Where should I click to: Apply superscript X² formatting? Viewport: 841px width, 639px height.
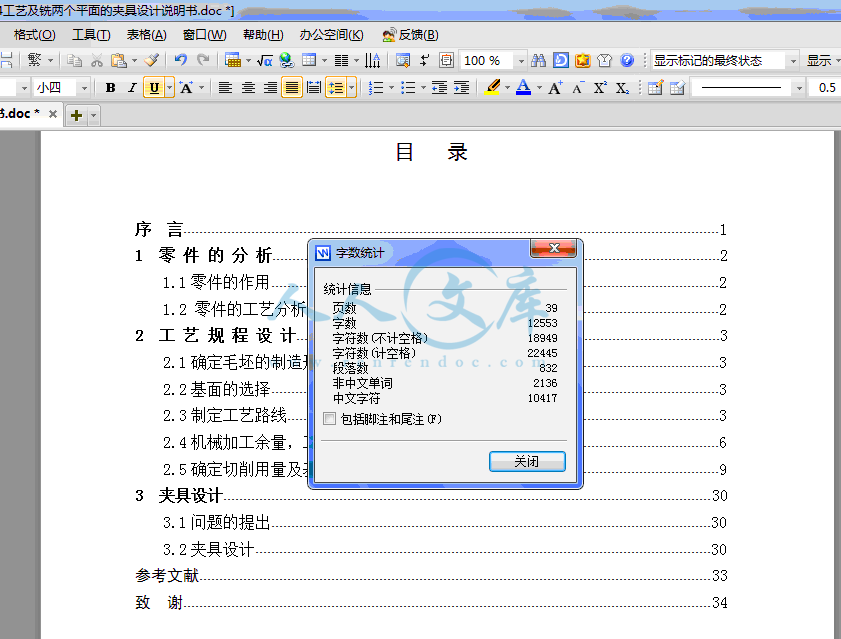pos(600,87)
